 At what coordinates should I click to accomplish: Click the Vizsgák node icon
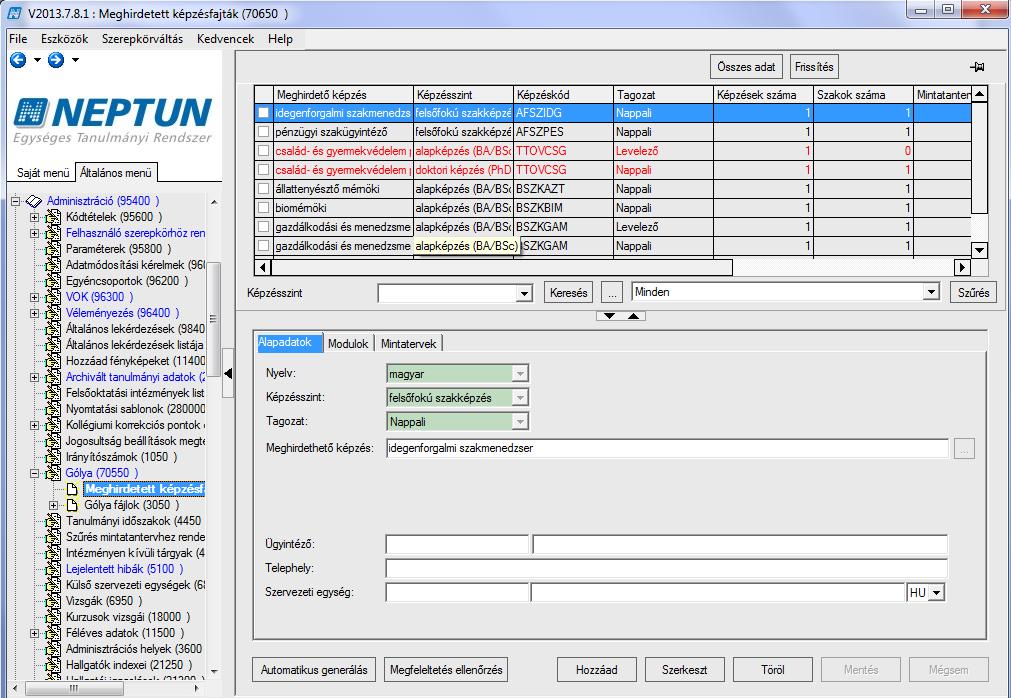point(54,601)
